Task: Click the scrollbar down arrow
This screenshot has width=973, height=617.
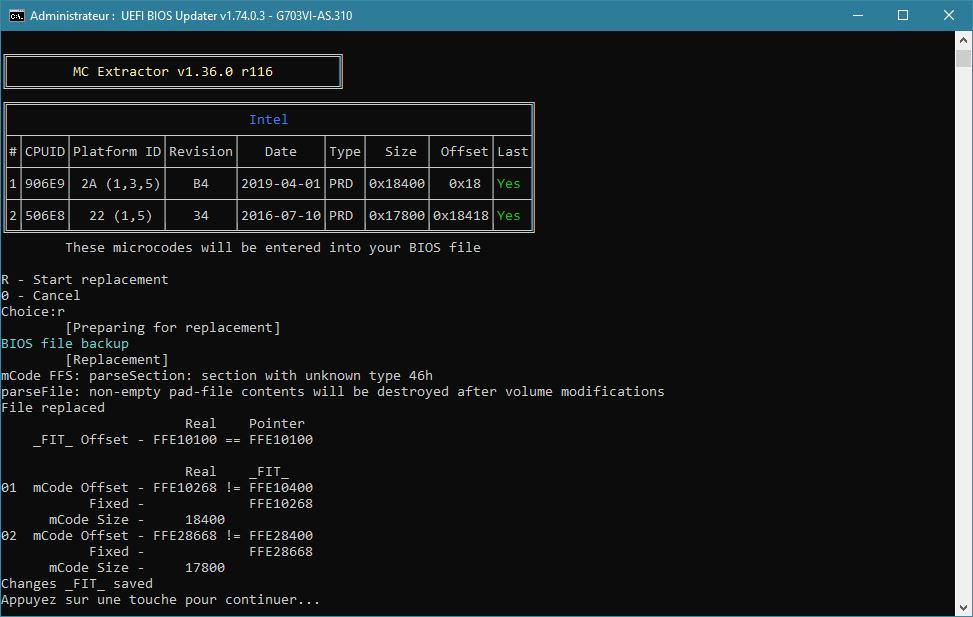Action: tap(963, 608)
